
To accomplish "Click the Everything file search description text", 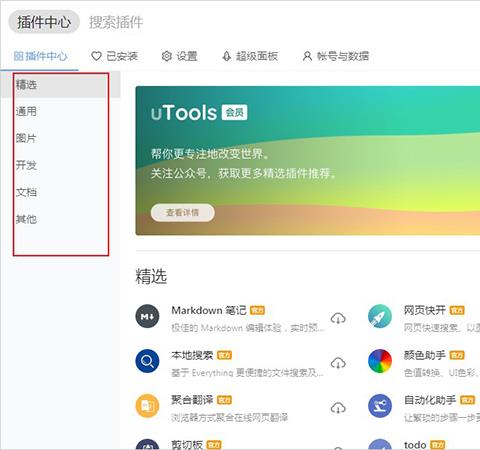I will [247, 372].
